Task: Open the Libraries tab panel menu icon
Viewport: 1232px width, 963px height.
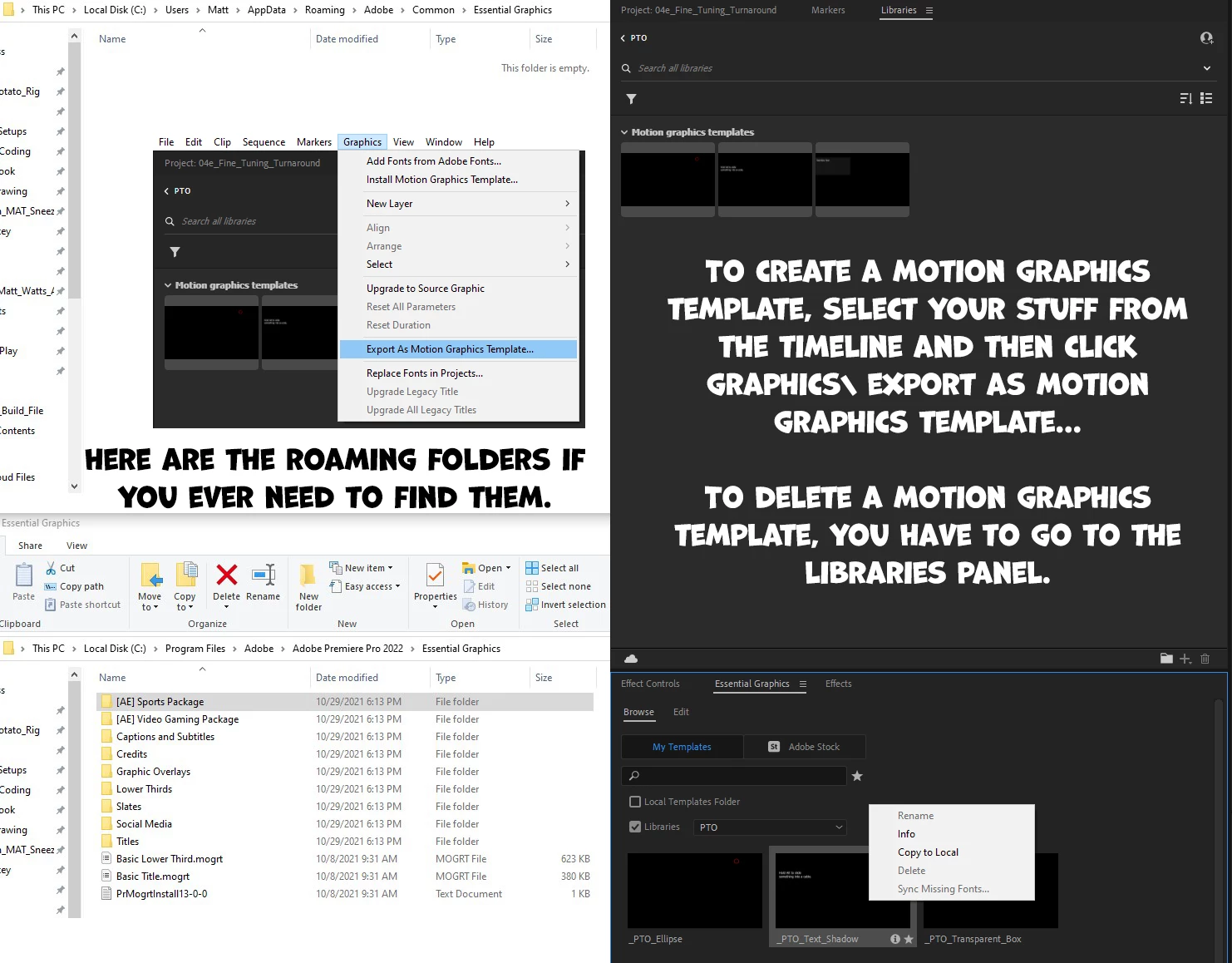Action: click(929, 11)
